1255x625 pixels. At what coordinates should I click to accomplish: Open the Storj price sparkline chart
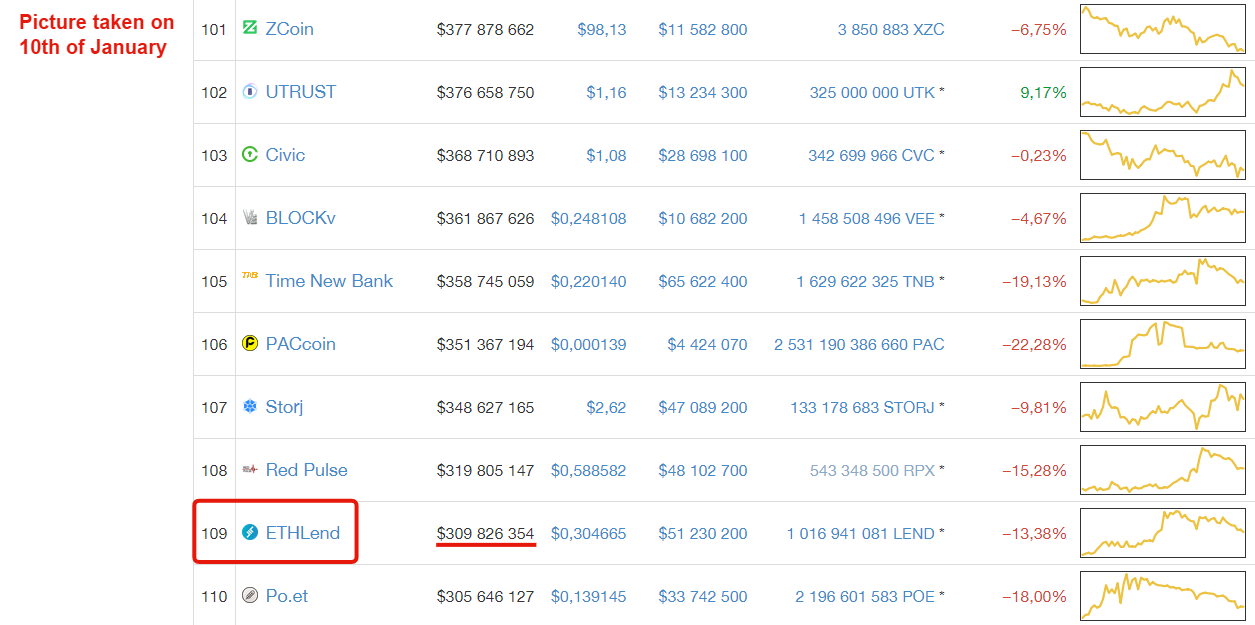coord(1163,407)
